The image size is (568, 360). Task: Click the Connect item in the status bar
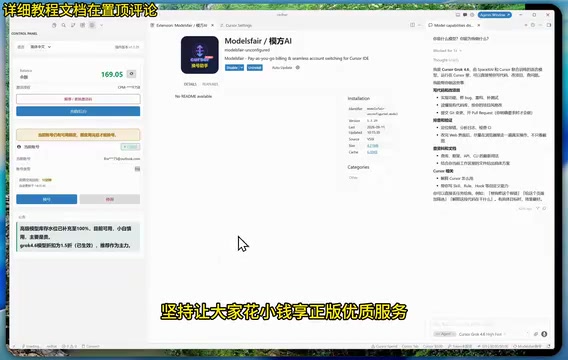pyautogui.click(x=91, y=346)
